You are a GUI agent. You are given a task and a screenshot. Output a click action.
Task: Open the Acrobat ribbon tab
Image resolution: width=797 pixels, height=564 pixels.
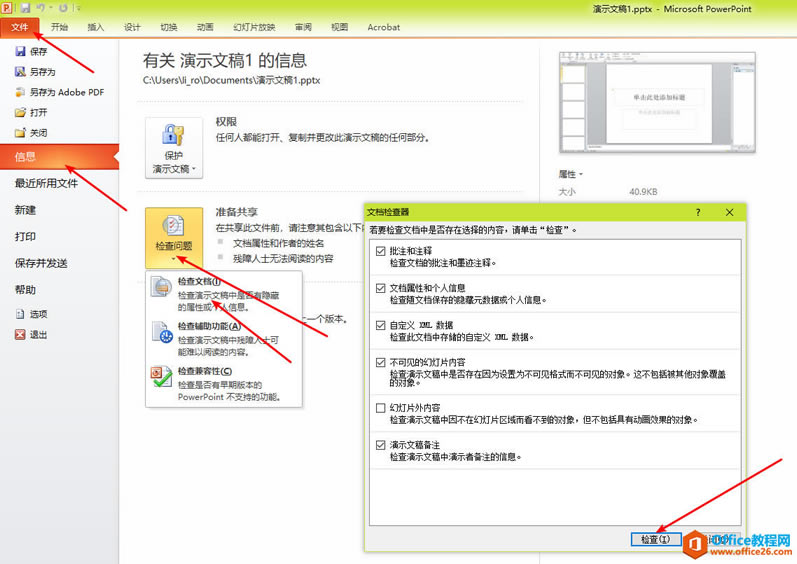point(384,27)
